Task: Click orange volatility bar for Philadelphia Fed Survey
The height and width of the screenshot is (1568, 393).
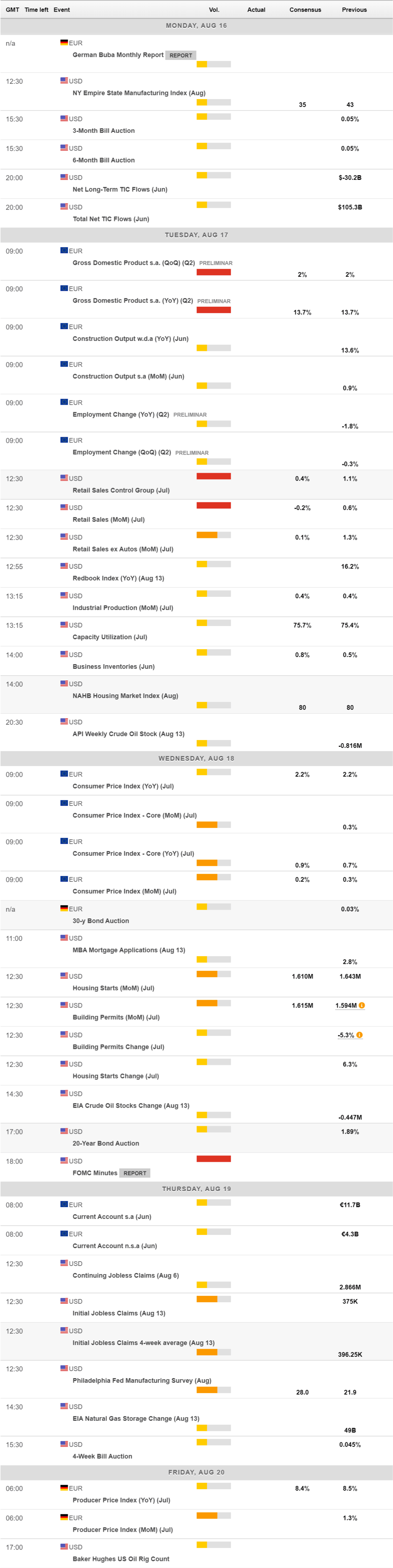Action: click(x=207, y=1390)
